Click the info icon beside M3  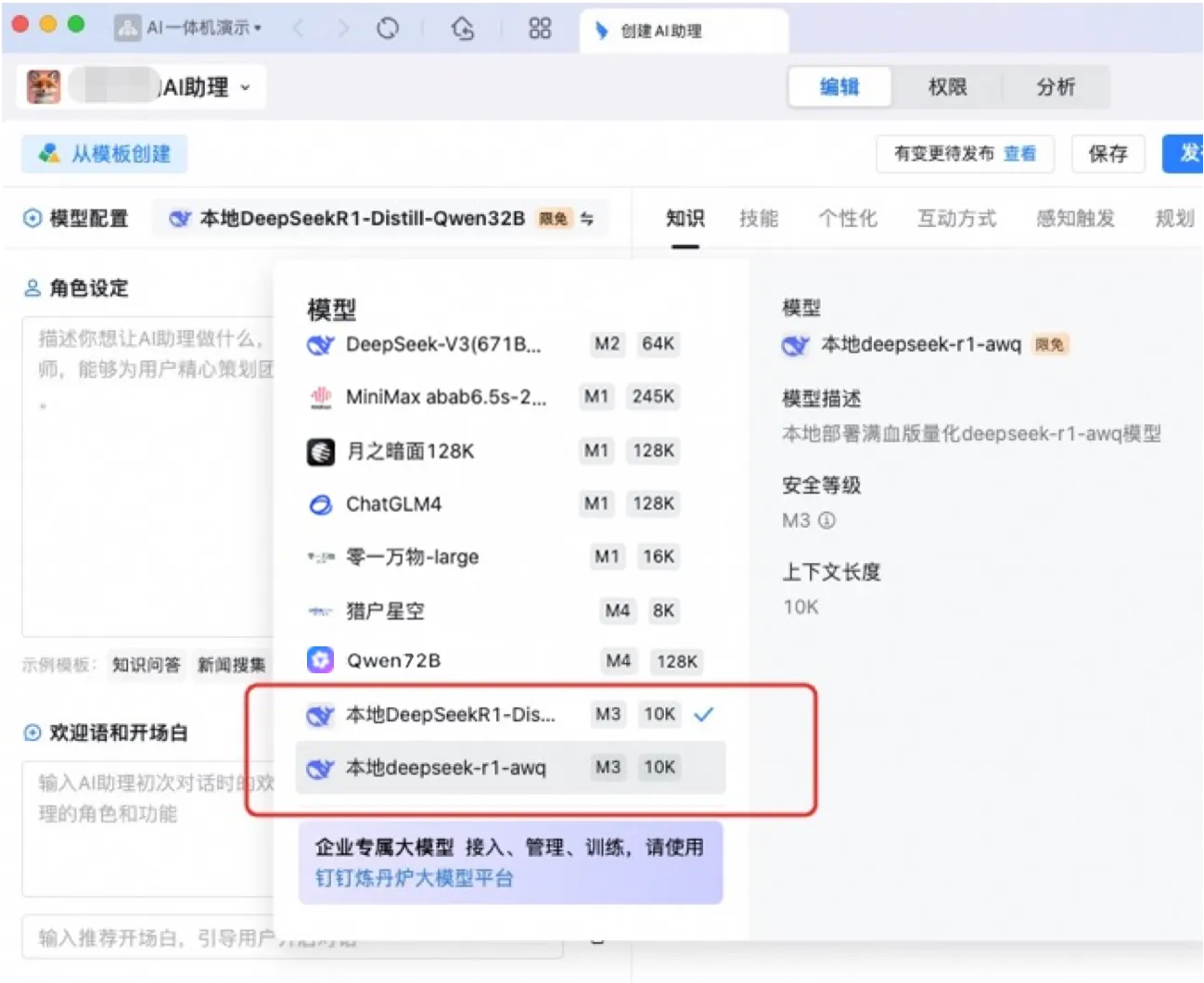(826, 520)
